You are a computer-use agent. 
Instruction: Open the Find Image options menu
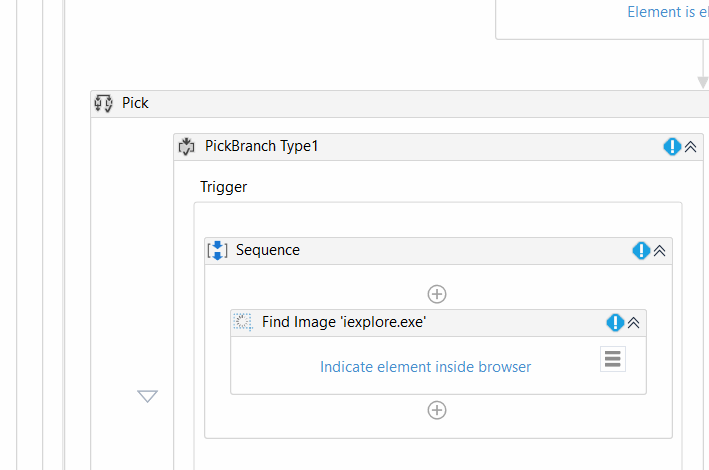coord(613,359)
